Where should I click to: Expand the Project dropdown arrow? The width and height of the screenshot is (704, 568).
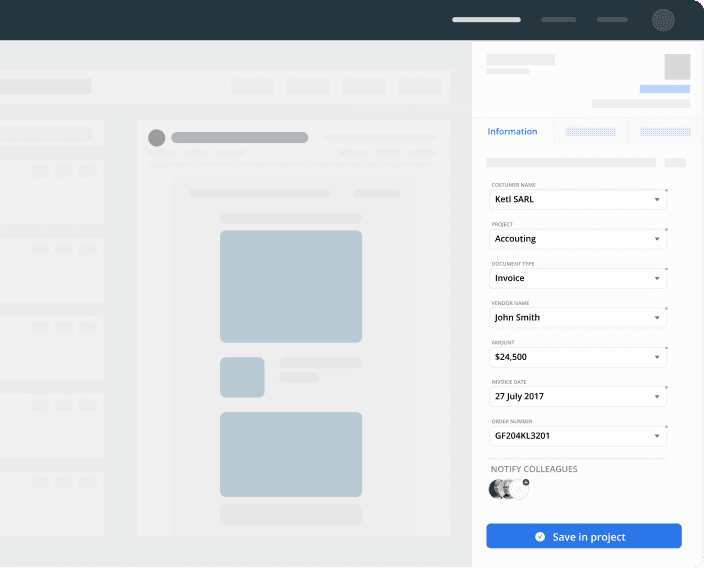[657, 239]
